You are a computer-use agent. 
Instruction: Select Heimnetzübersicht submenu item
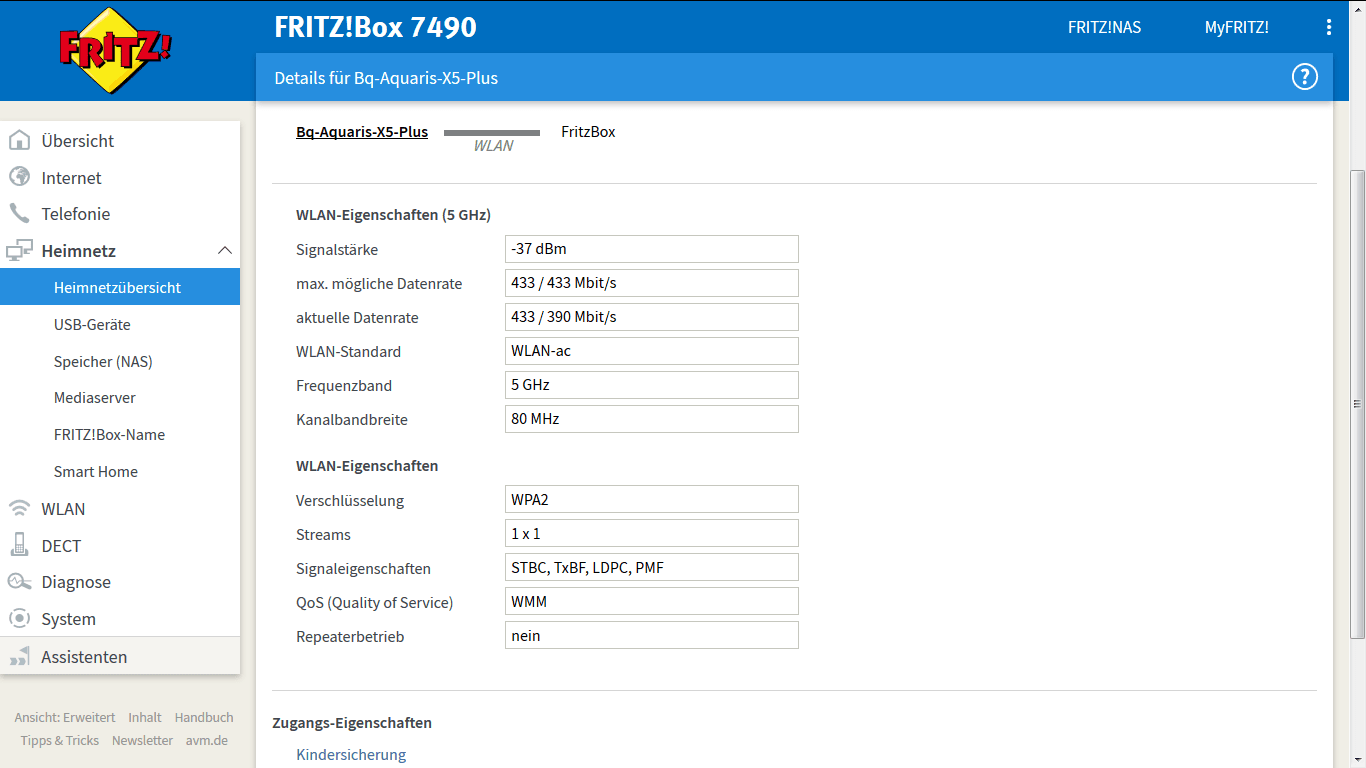[x=120, y=287]
